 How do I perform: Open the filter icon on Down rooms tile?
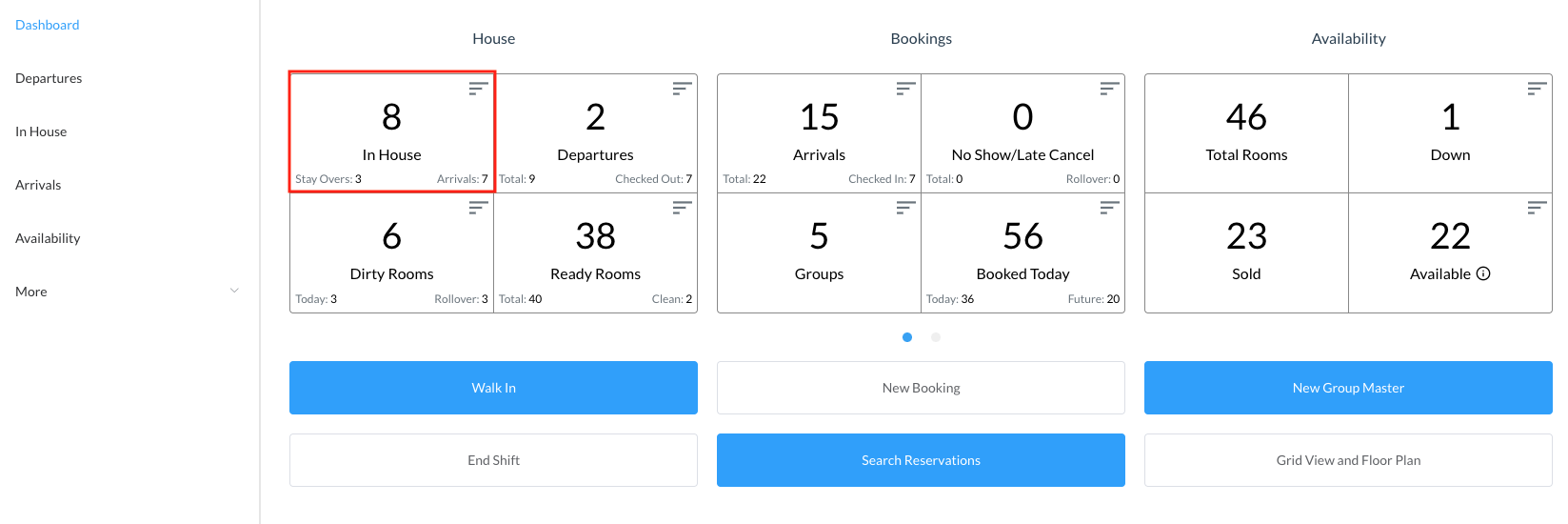(x=1537, y=89)
